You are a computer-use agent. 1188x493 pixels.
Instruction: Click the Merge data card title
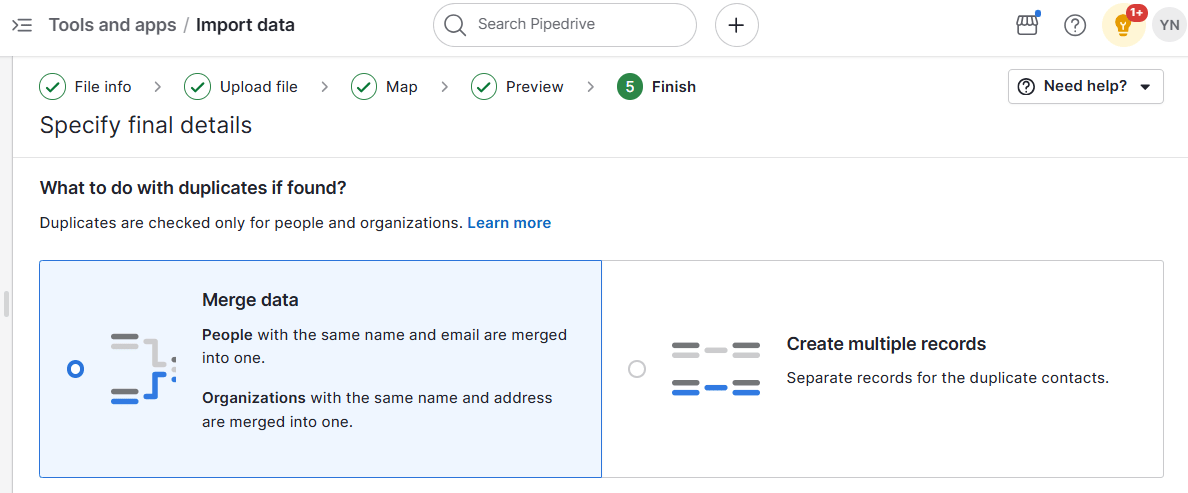[x=250, y=300]
